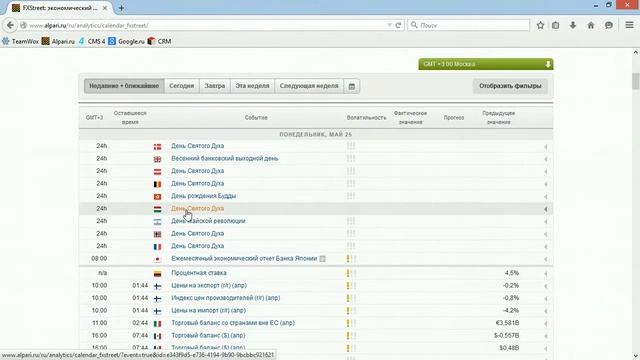Expand Весенний банковский выходной день row arrow
Viewport: 640px width, 360px height.
546,159
